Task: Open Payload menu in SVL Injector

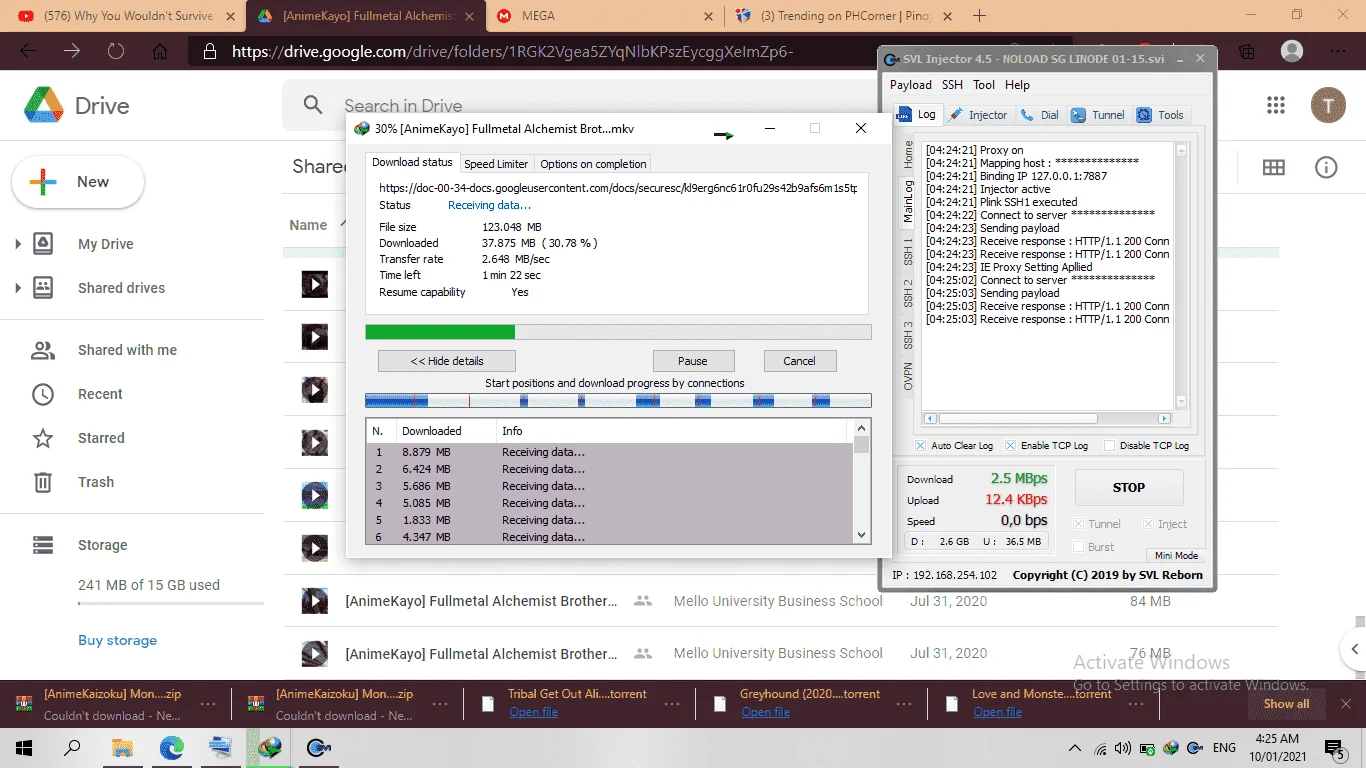Action: pos(910,85)
